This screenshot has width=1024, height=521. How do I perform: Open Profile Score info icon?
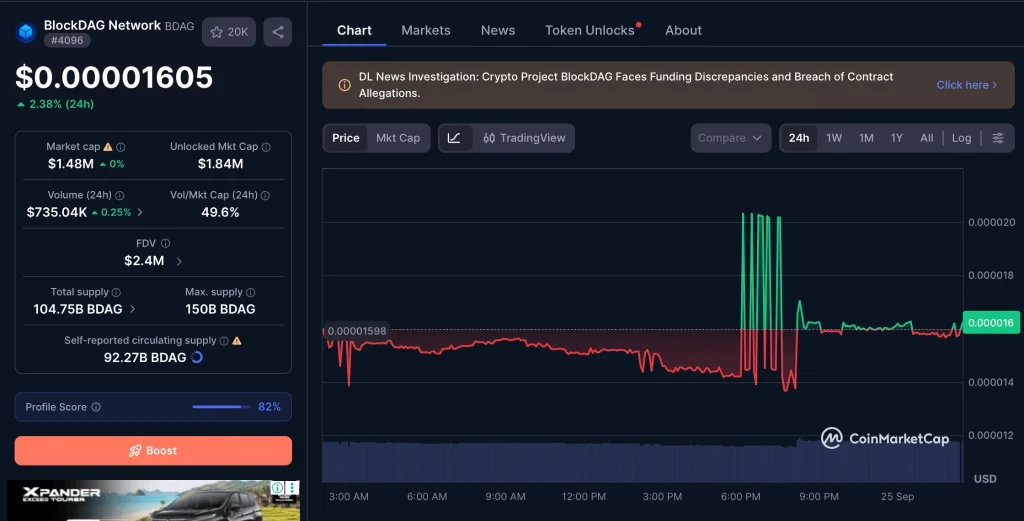(x=96, y=407)
